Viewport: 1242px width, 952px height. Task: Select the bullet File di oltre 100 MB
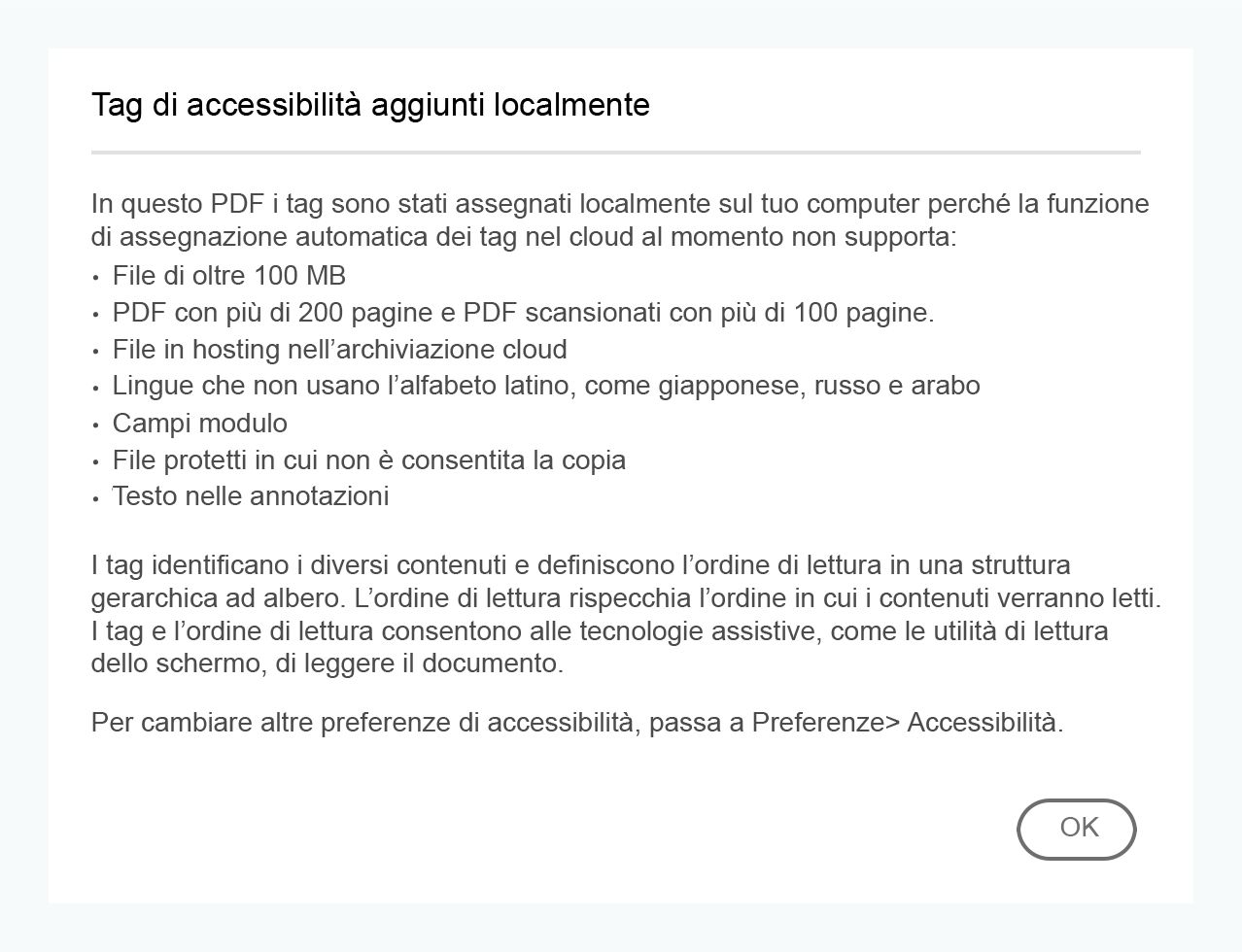click(x=229, y=276)
